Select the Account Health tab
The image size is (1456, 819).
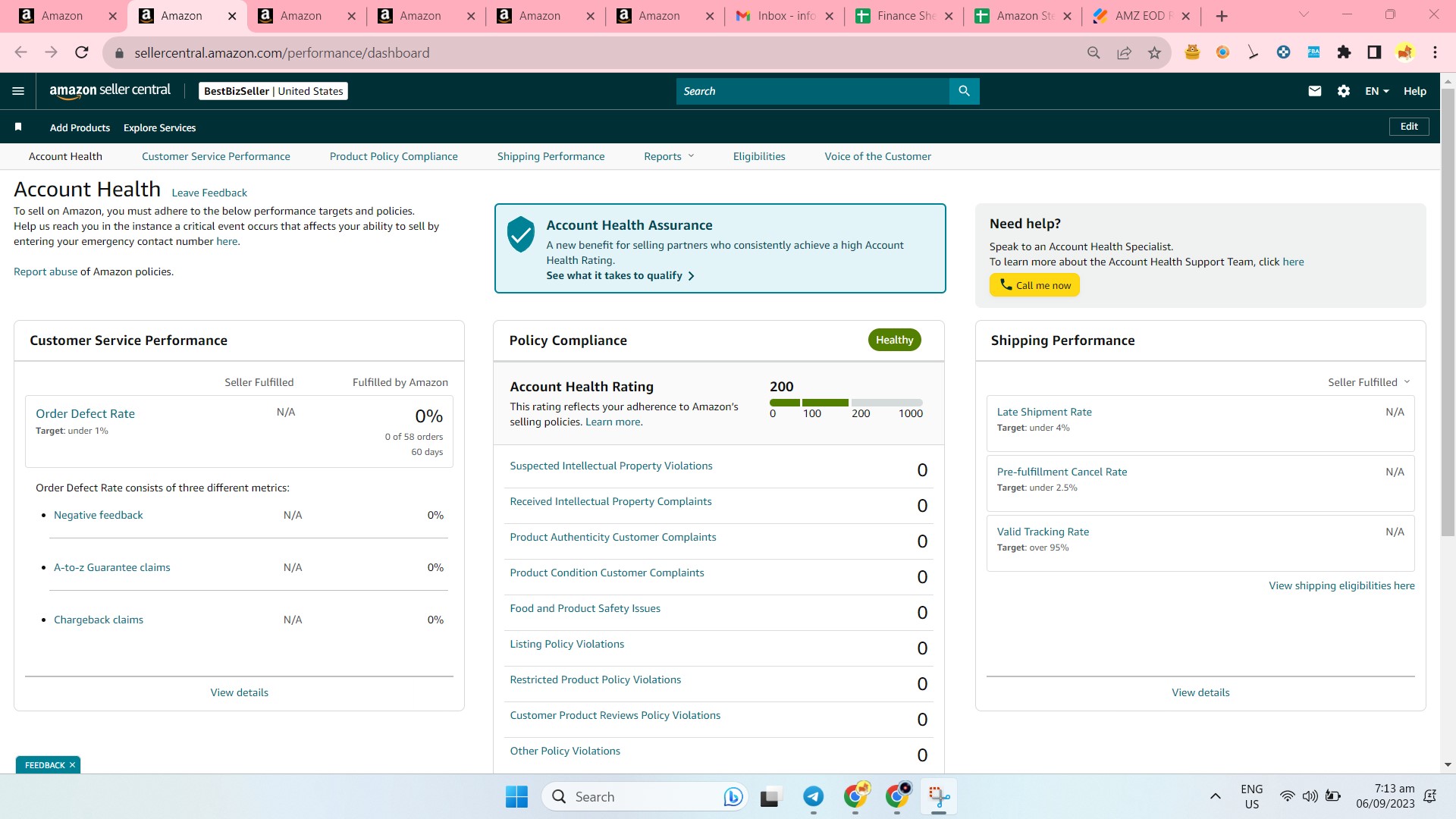tap(65, 156)
